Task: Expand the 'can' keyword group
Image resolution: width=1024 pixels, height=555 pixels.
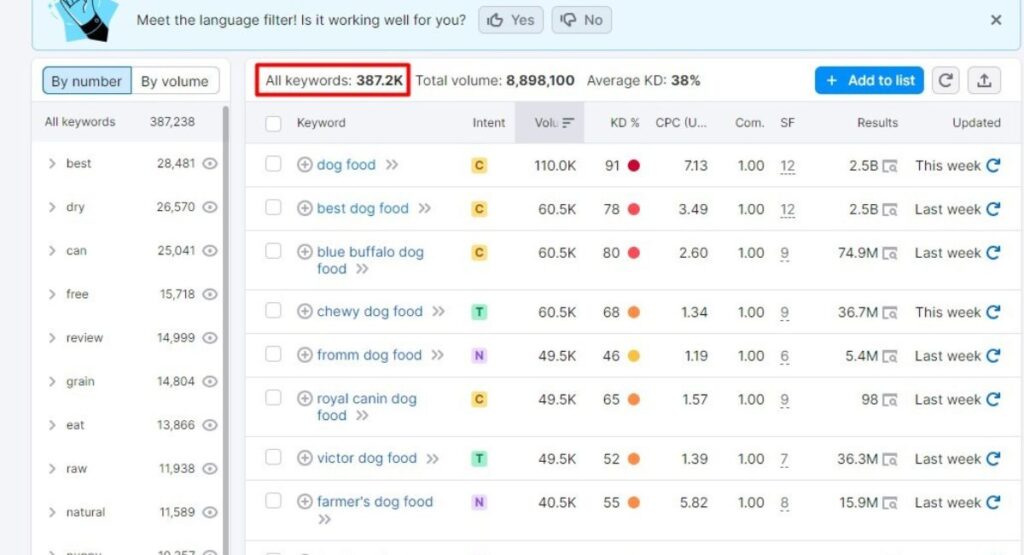Action: 52,251
